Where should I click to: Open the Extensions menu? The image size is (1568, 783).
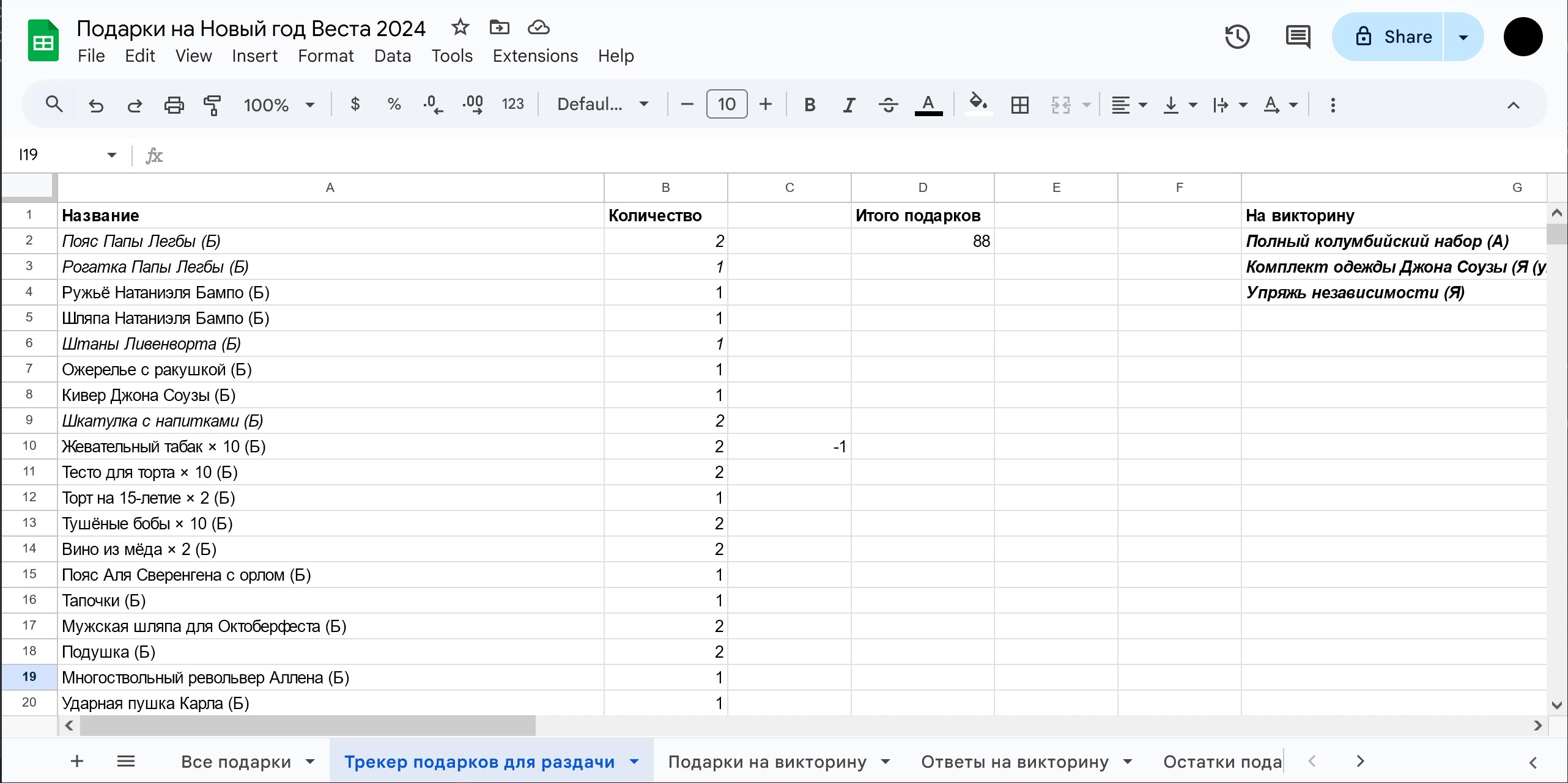click(536, 55)
